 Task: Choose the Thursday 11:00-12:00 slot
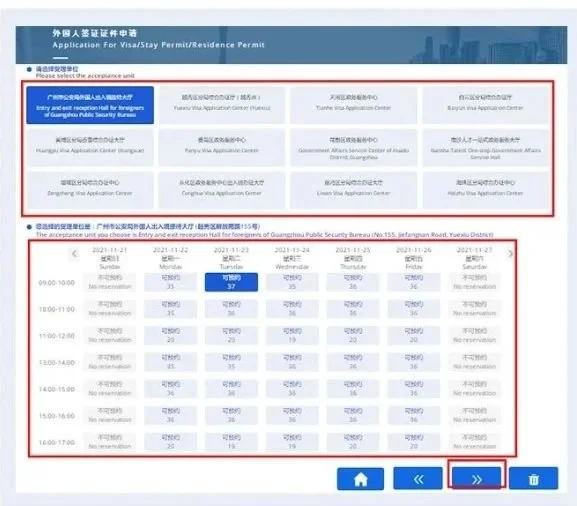click(x=353, y=336)
